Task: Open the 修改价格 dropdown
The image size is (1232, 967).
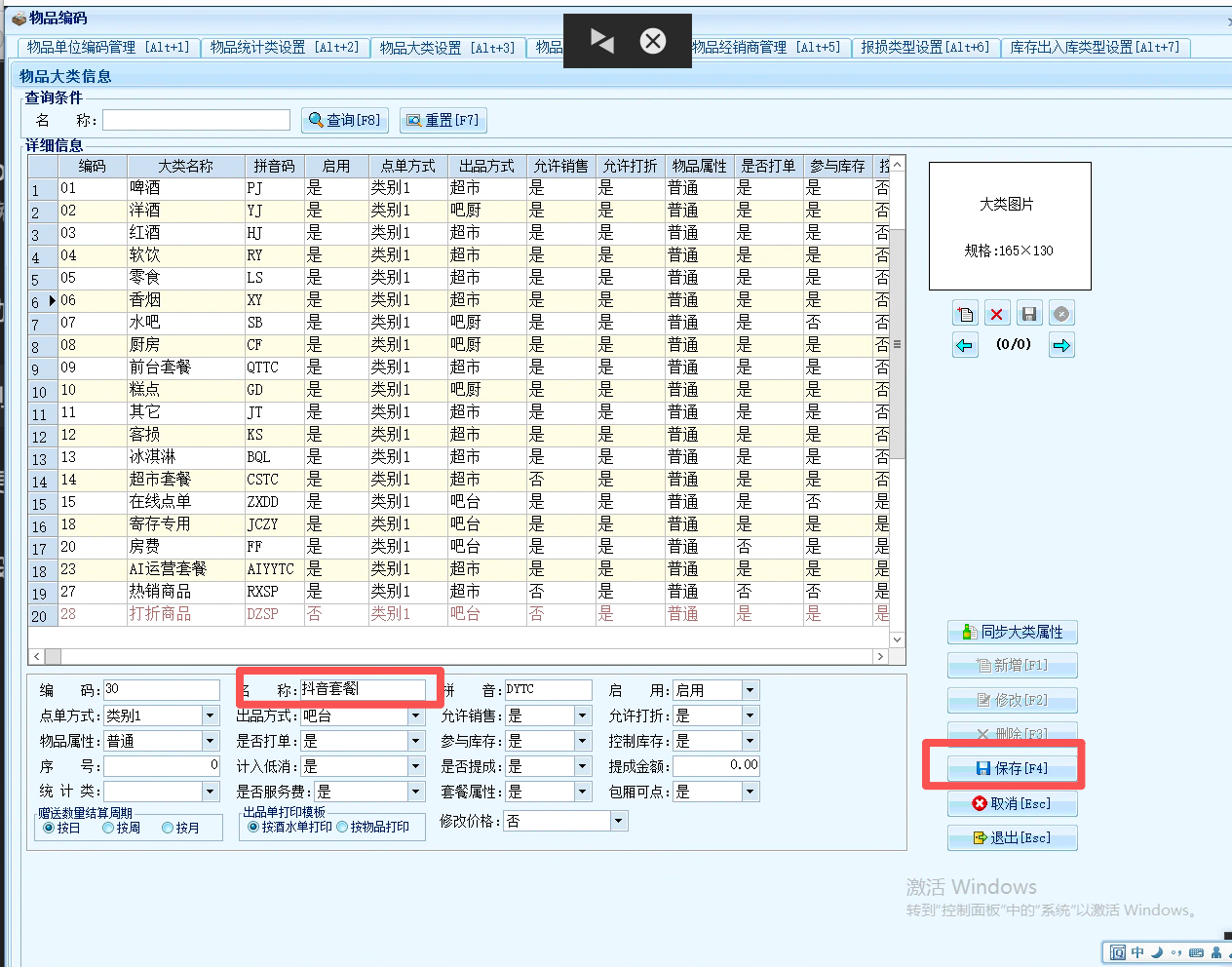Action: 618,822
